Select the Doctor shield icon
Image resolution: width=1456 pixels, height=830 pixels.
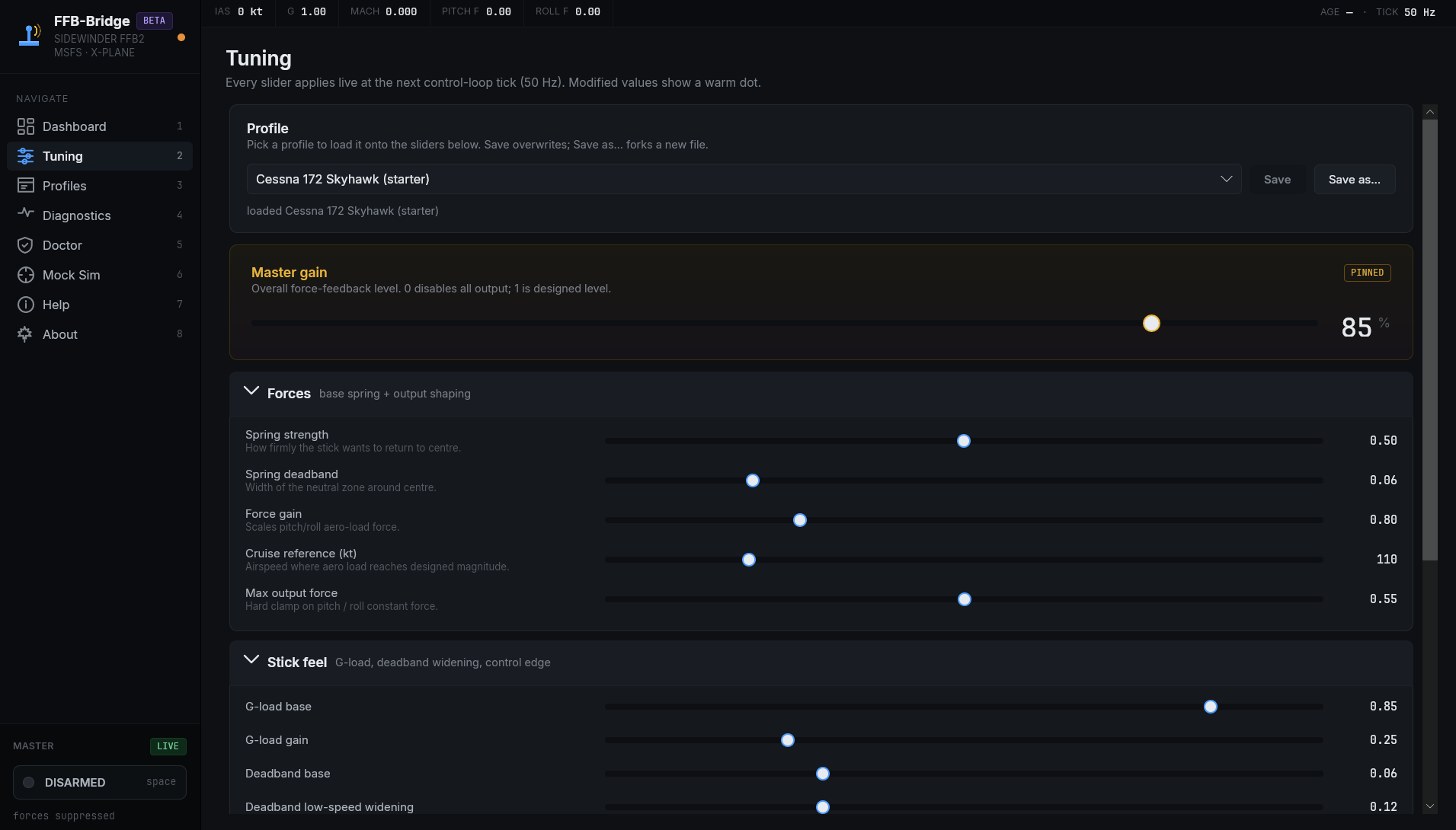pyautogui.click(x=25, y=245)
